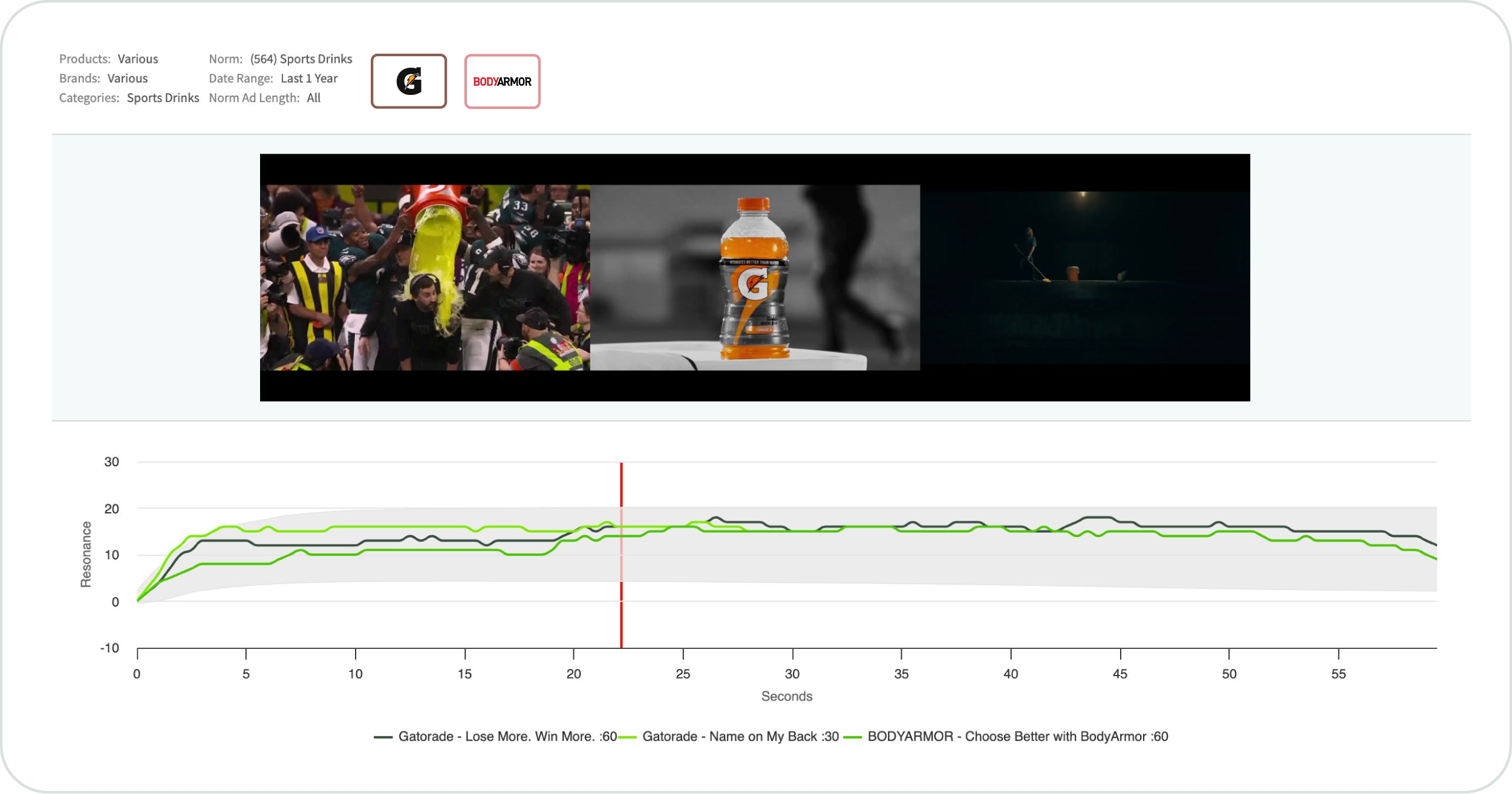Open the dark BodyArmor video frame
Viewport: 1512px width, 794px height.
coord(1085,278)
